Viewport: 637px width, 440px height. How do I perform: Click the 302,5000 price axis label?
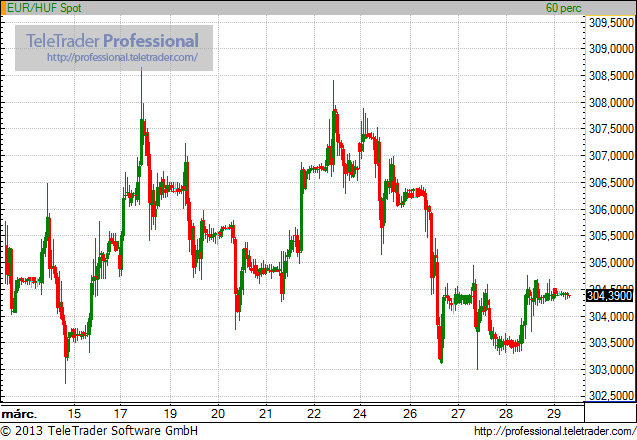coord(611,396)
